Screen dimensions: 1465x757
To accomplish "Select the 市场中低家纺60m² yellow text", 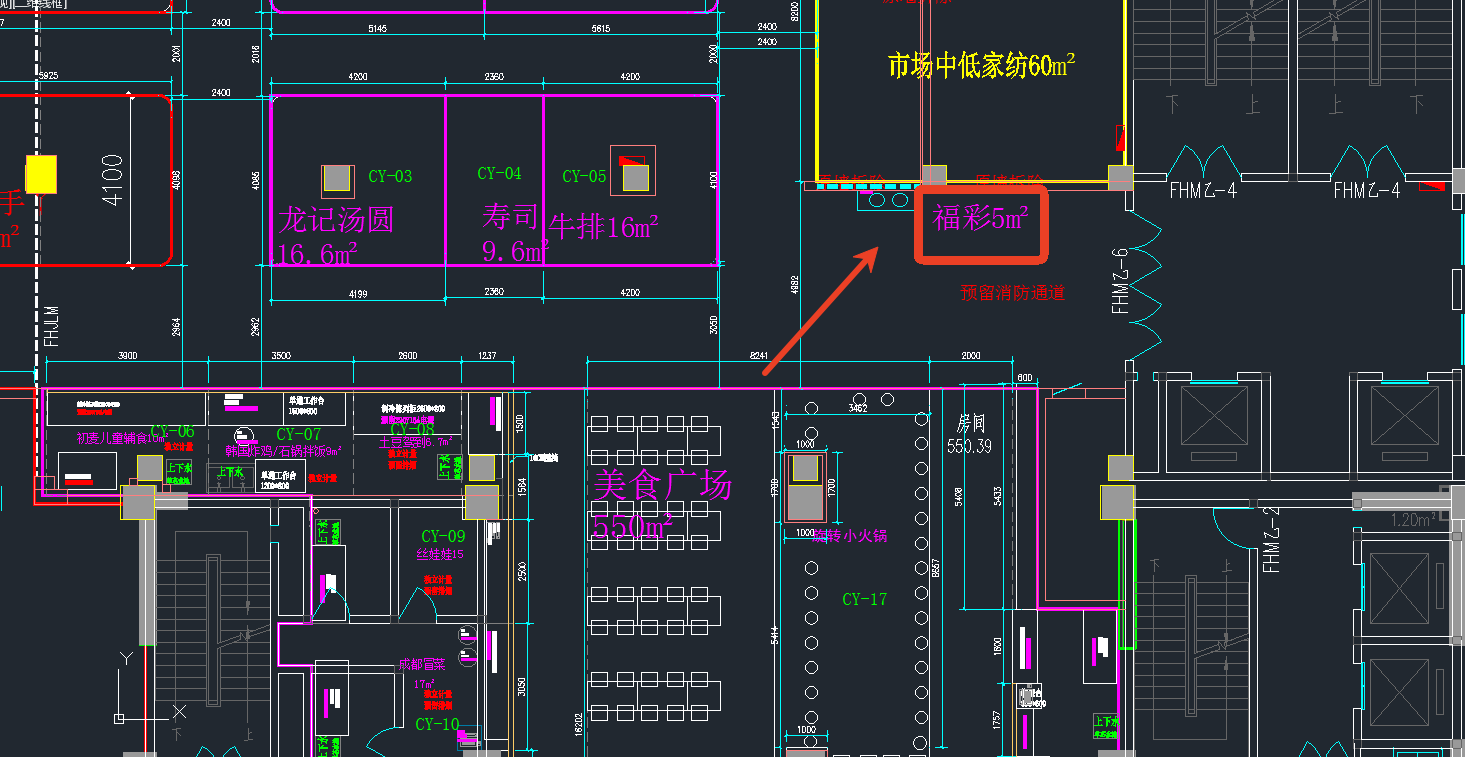I will (980, 66).
